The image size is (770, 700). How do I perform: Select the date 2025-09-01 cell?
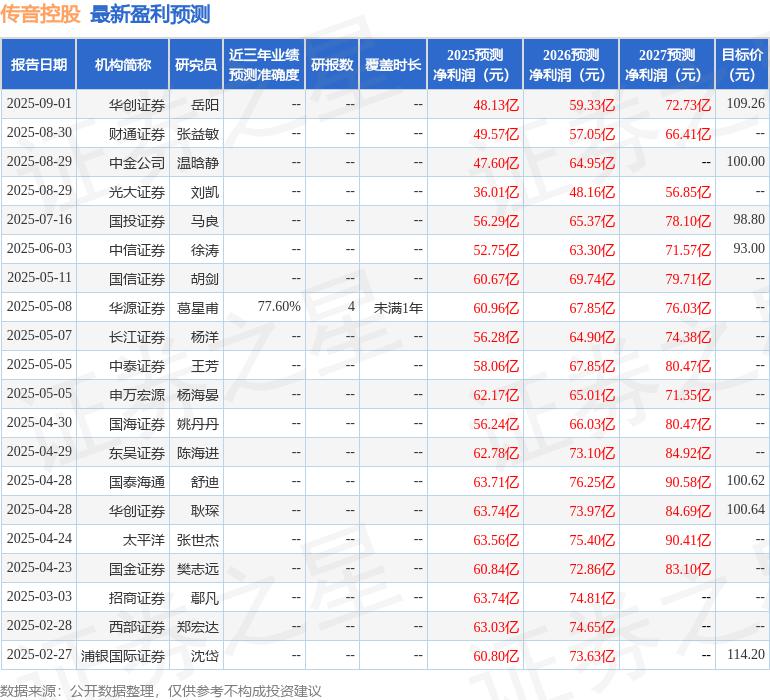[x=39, y=104]
